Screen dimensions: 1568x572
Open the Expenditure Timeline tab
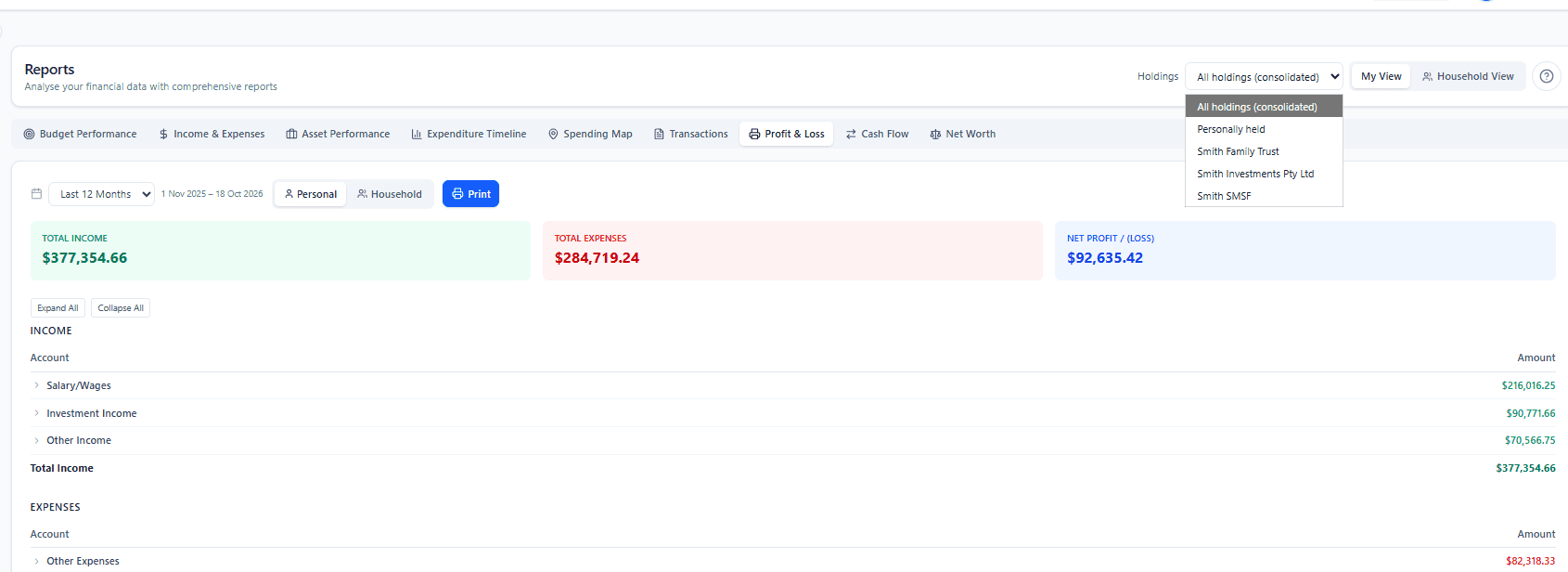click(469, 134)
